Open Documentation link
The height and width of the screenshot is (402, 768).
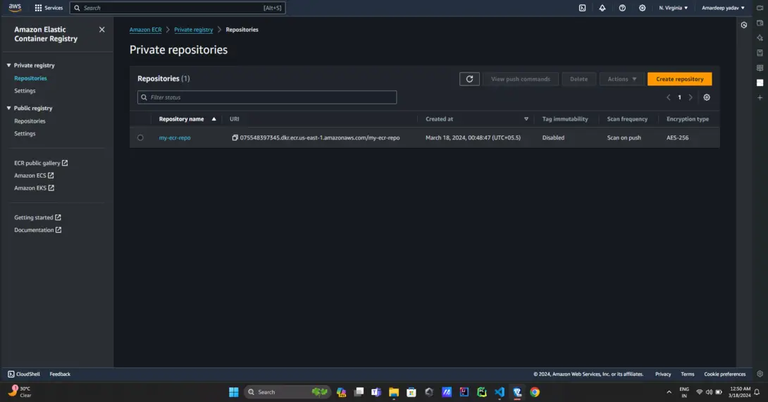pyautogui.click(x=38, y=230)
